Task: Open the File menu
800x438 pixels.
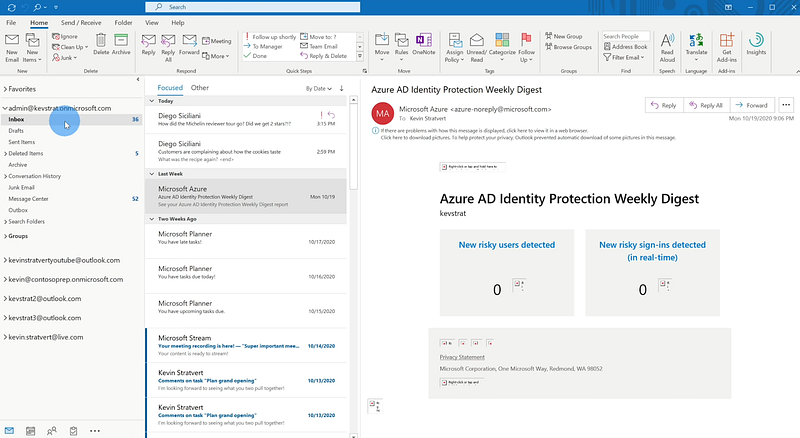Action: [x=12, y=21]
